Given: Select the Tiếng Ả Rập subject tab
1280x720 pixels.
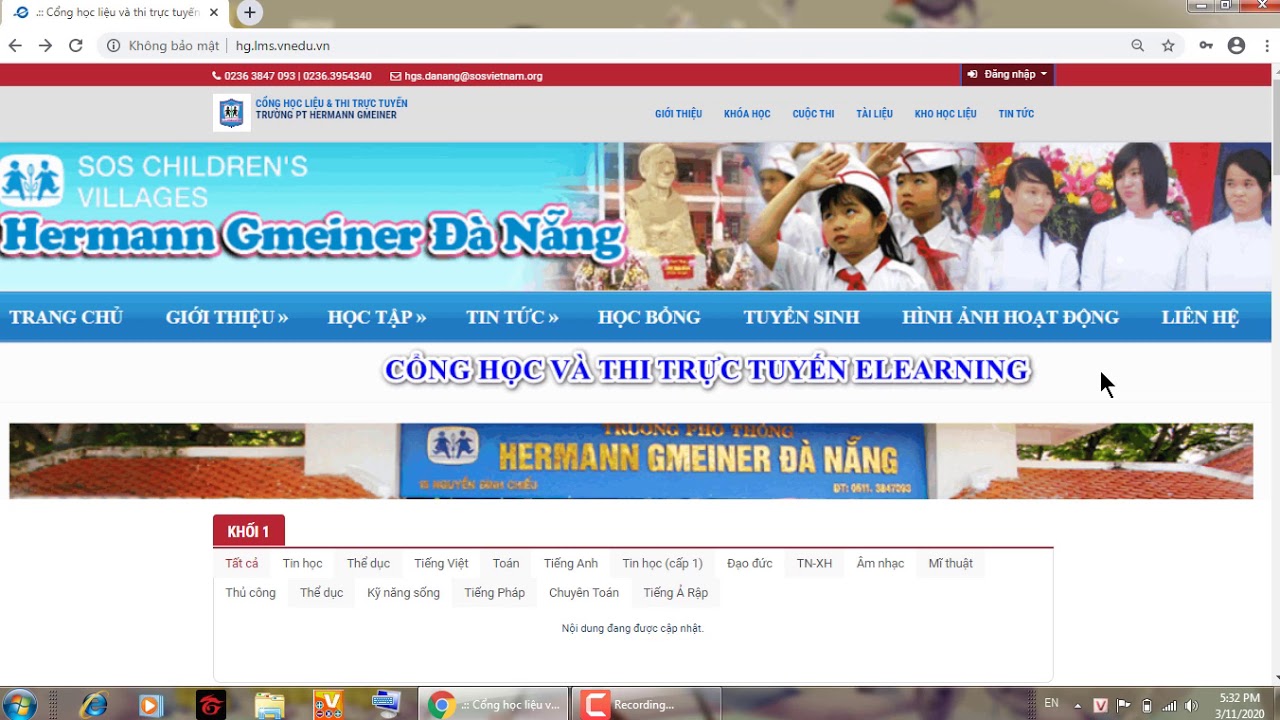Looking at the screenshot, I should tap(675, 593).
